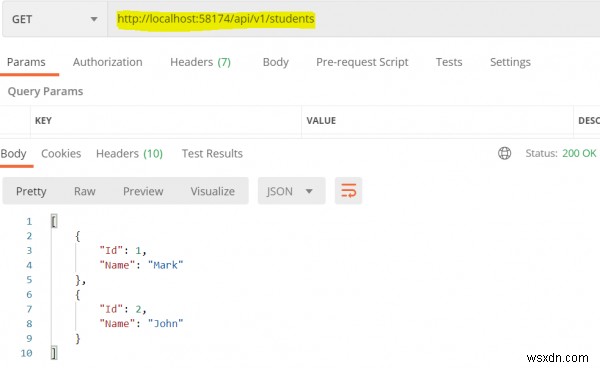The width and height of the screenshot is (600, 368).
Task: Open the response Cookies tab
Action: [x=61, y=154]
